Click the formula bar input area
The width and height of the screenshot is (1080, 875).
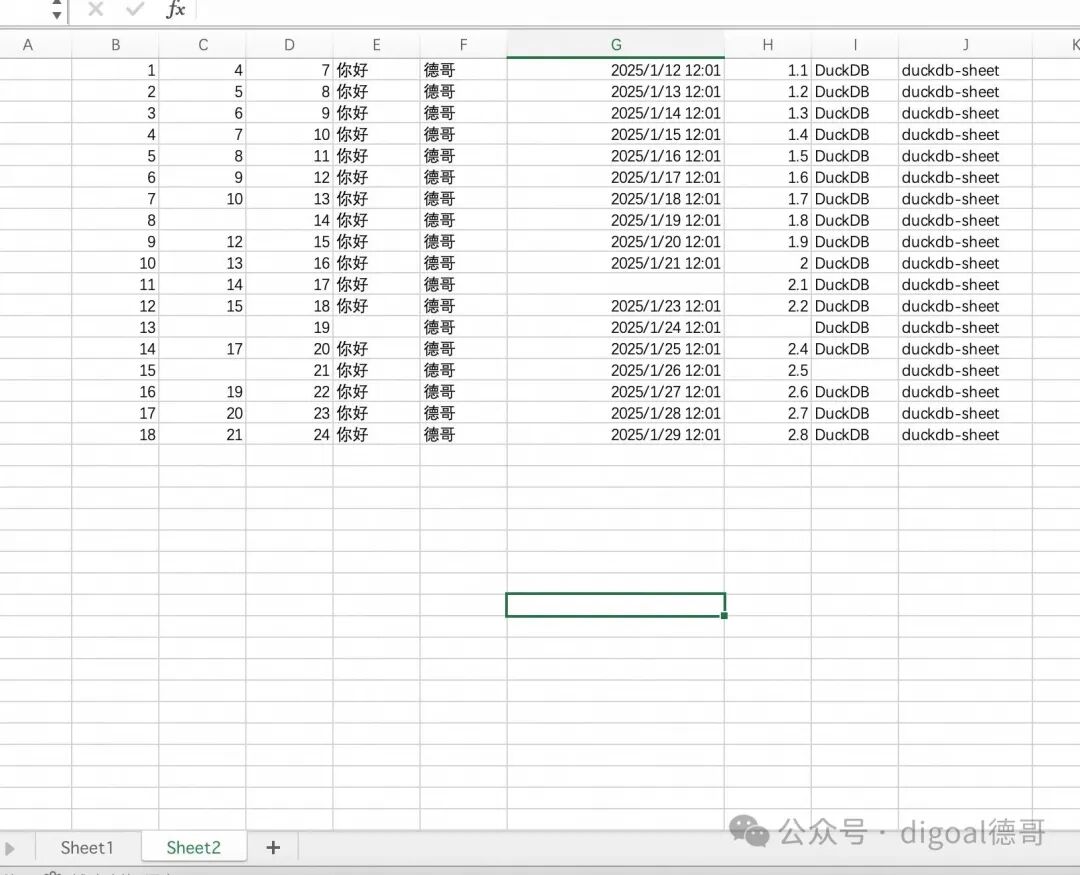638,10
